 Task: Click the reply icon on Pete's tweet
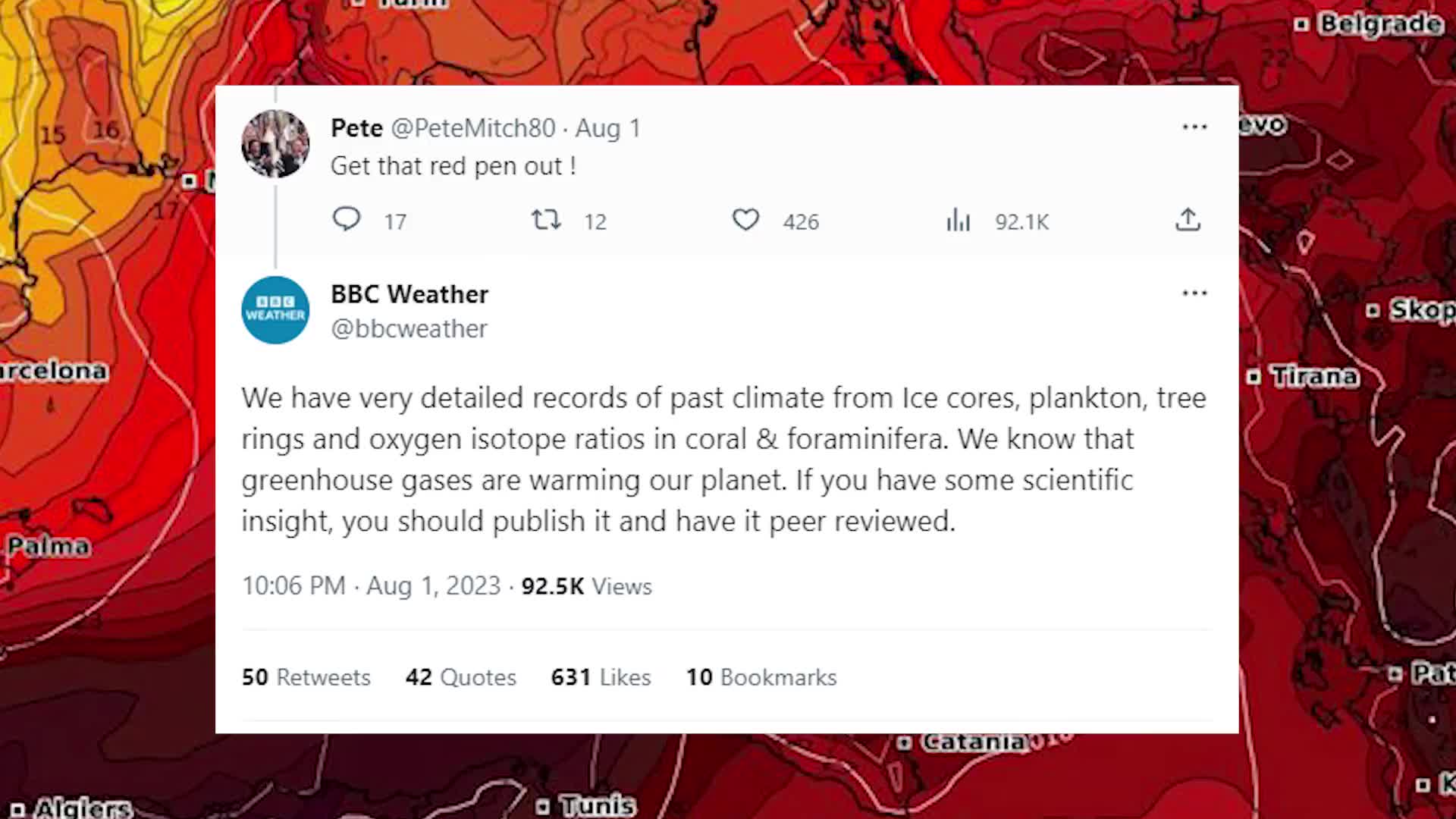(x=347, y=219)
